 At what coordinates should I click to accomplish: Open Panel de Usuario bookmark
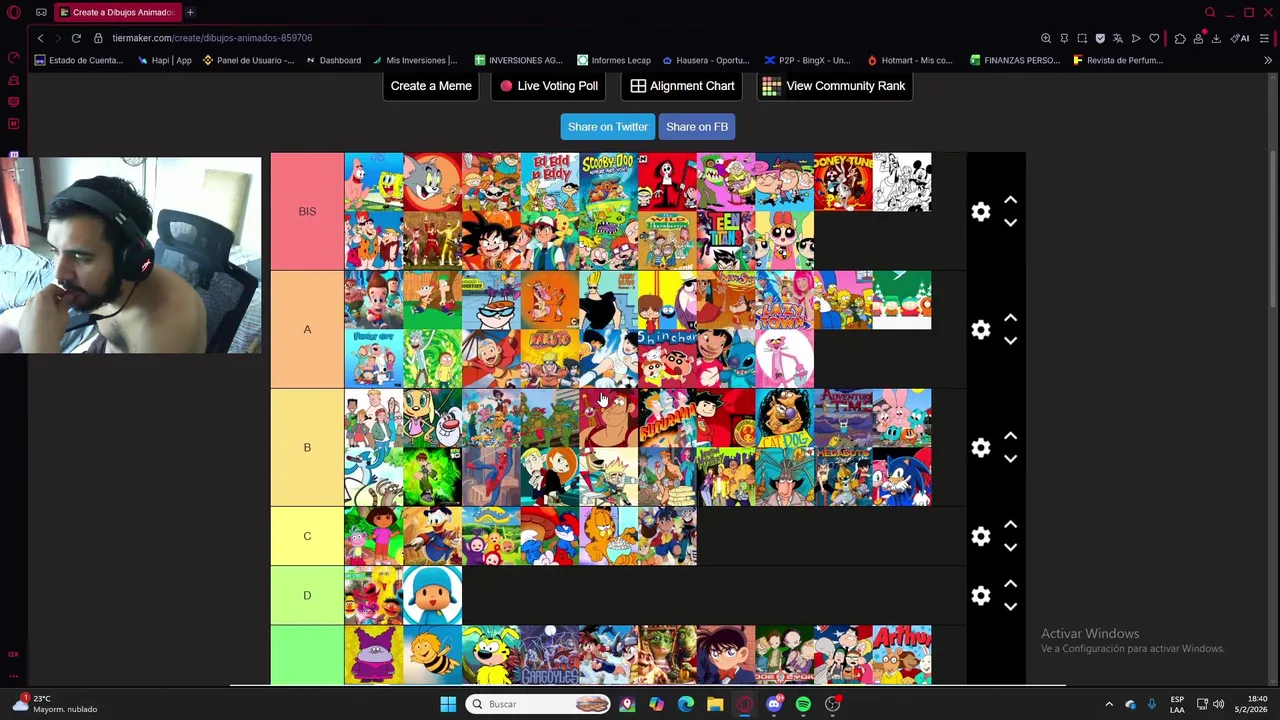click(x=248, y=60)
